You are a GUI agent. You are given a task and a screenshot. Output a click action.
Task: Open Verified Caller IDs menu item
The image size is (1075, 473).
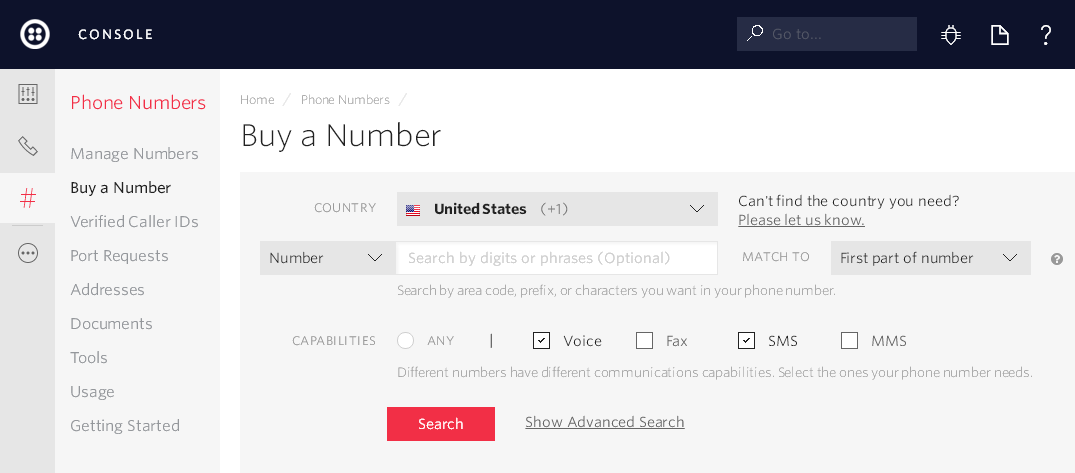[134, 222]
